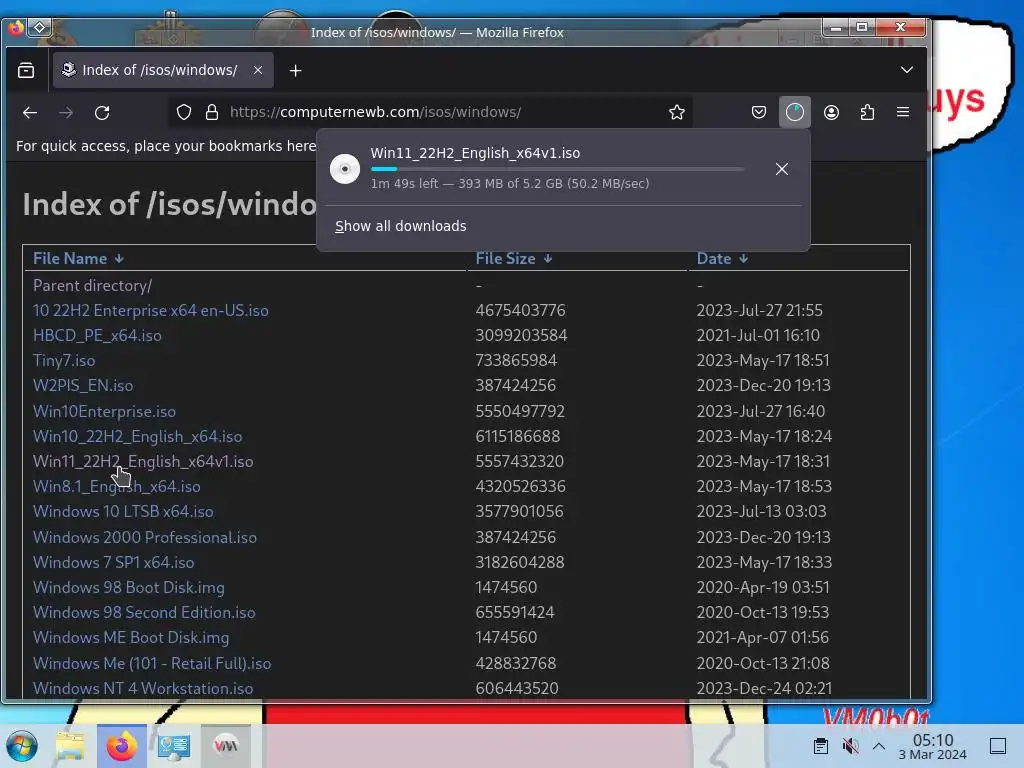Click Windows ME Boot Disk.img link
Screen dimensions: 1024x768
click(x=131, y=637)
